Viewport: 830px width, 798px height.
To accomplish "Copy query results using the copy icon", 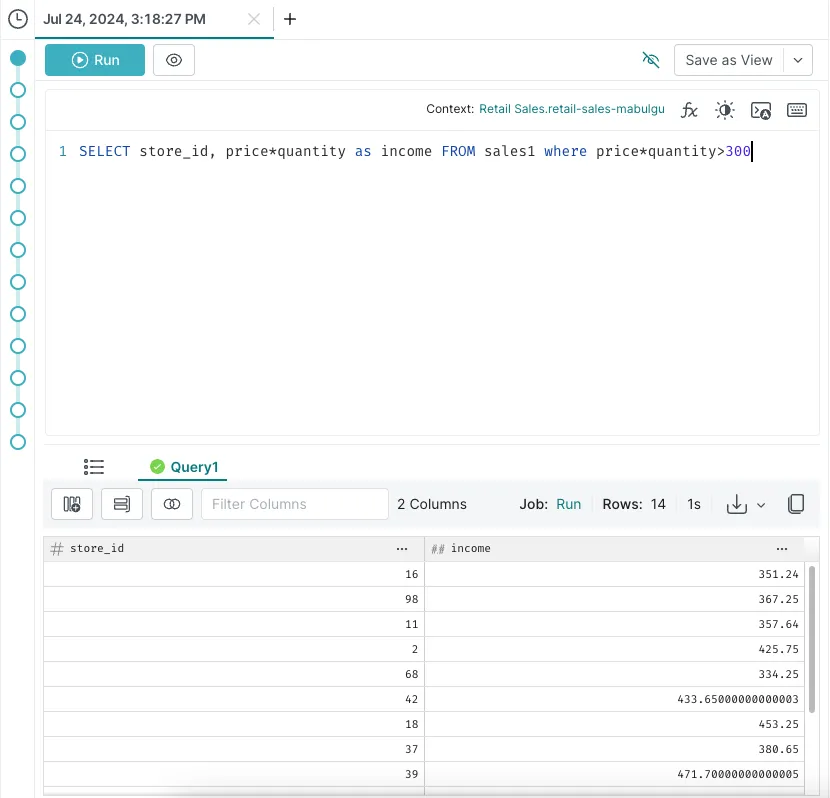I will 796,504.
